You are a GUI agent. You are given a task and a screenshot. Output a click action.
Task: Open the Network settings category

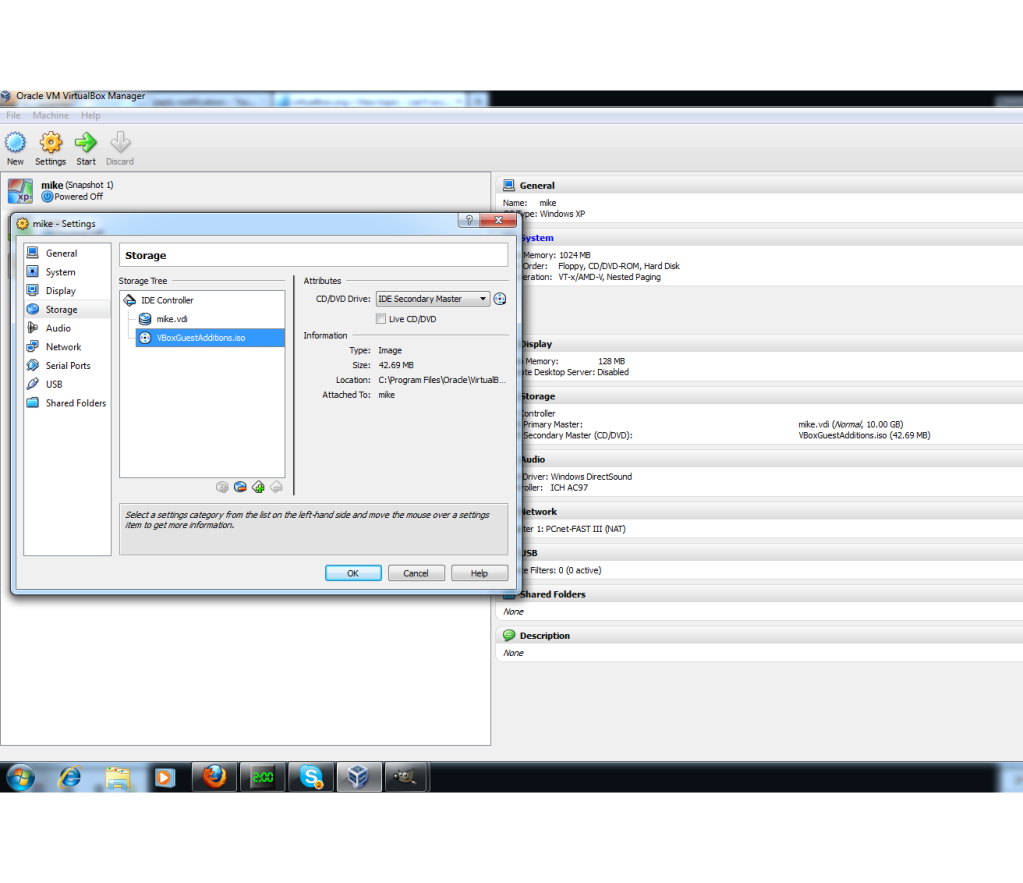pos(63,347)
